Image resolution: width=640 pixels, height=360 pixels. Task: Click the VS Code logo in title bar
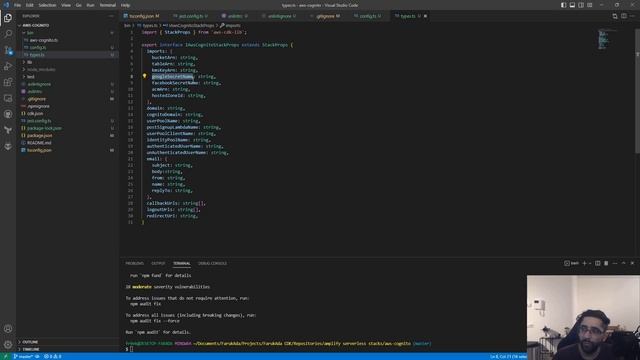(6, 5)
